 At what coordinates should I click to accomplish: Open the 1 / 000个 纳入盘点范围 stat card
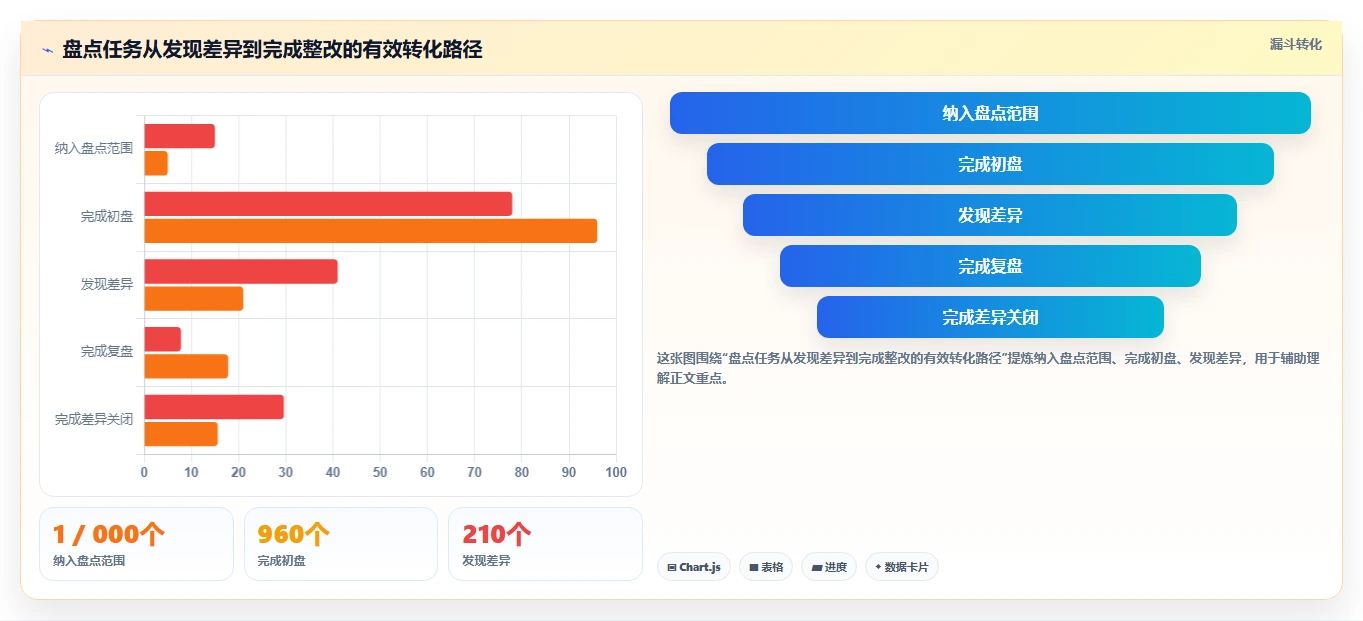pos(136,544)
